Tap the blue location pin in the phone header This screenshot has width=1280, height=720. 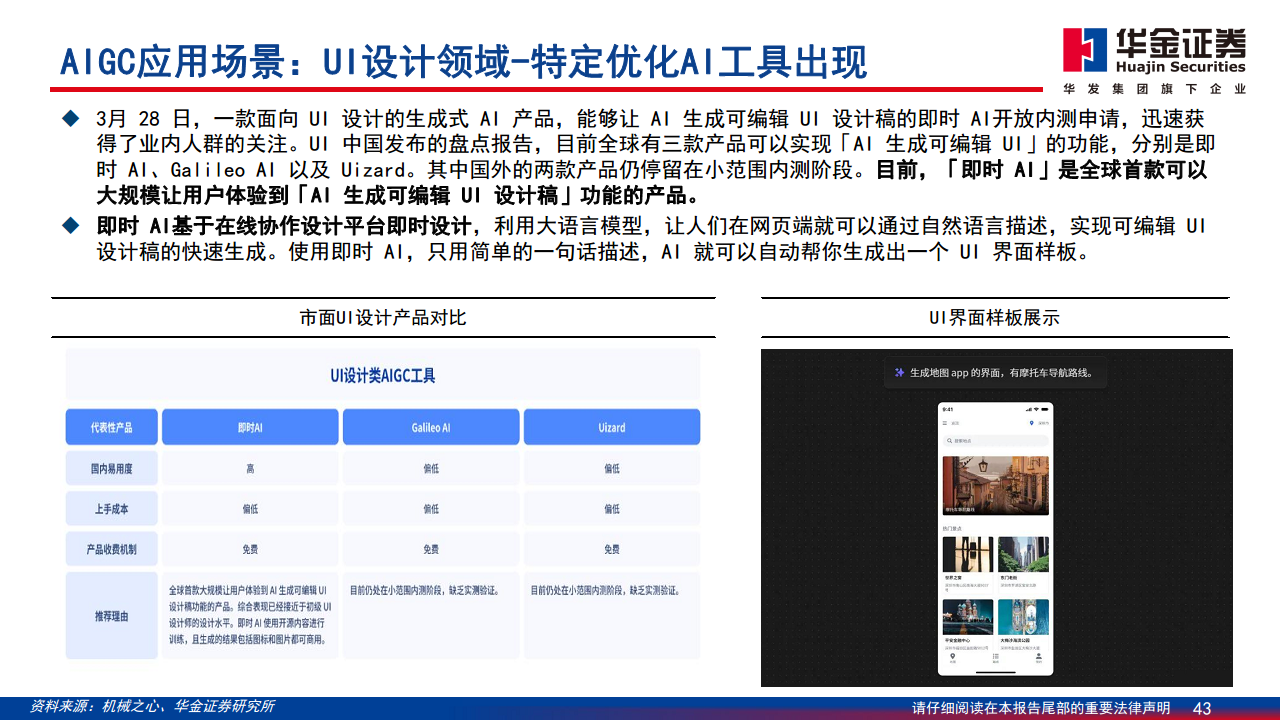tap(1031, 423)
